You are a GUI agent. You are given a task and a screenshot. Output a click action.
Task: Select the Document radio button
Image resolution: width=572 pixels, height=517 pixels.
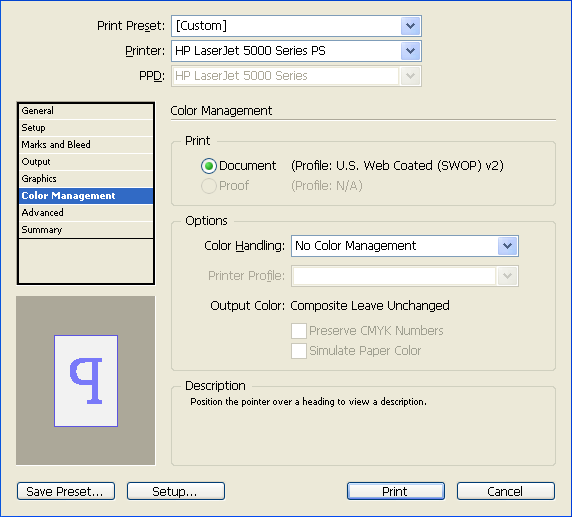[209, 166]
